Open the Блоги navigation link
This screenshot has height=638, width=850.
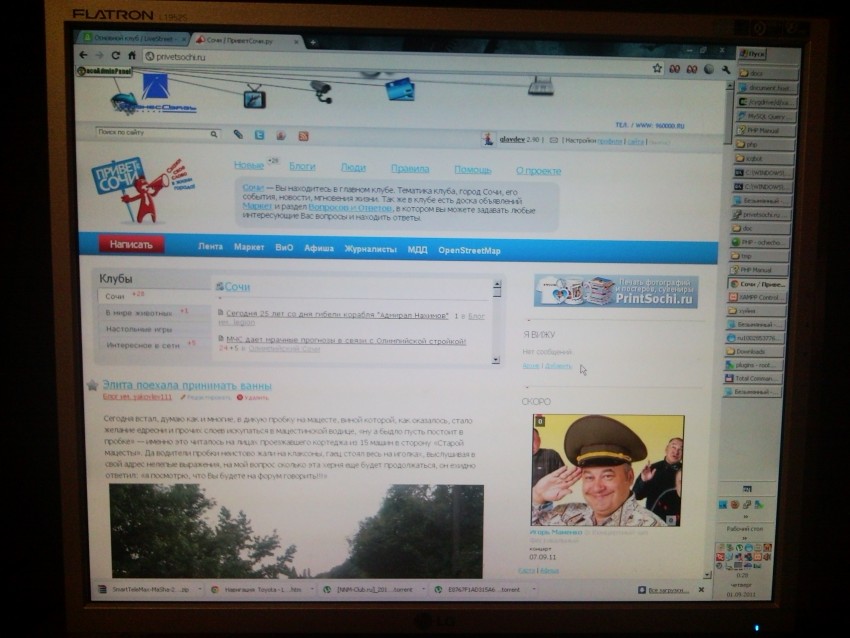click(x=302, y=167)
